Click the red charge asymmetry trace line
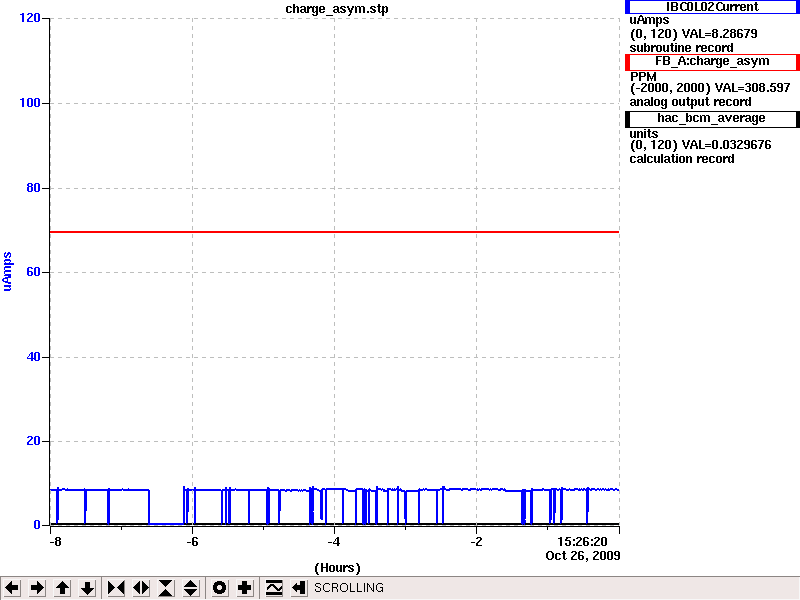The image size is (800, 600). click(x=334, y=232)
